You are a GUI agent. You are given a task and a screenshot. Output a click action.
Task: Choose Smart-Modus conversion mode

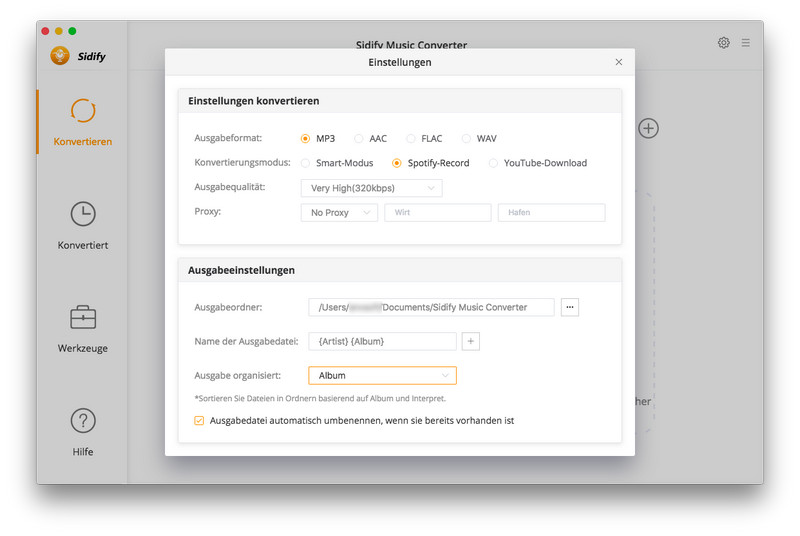tap(305, 163)
